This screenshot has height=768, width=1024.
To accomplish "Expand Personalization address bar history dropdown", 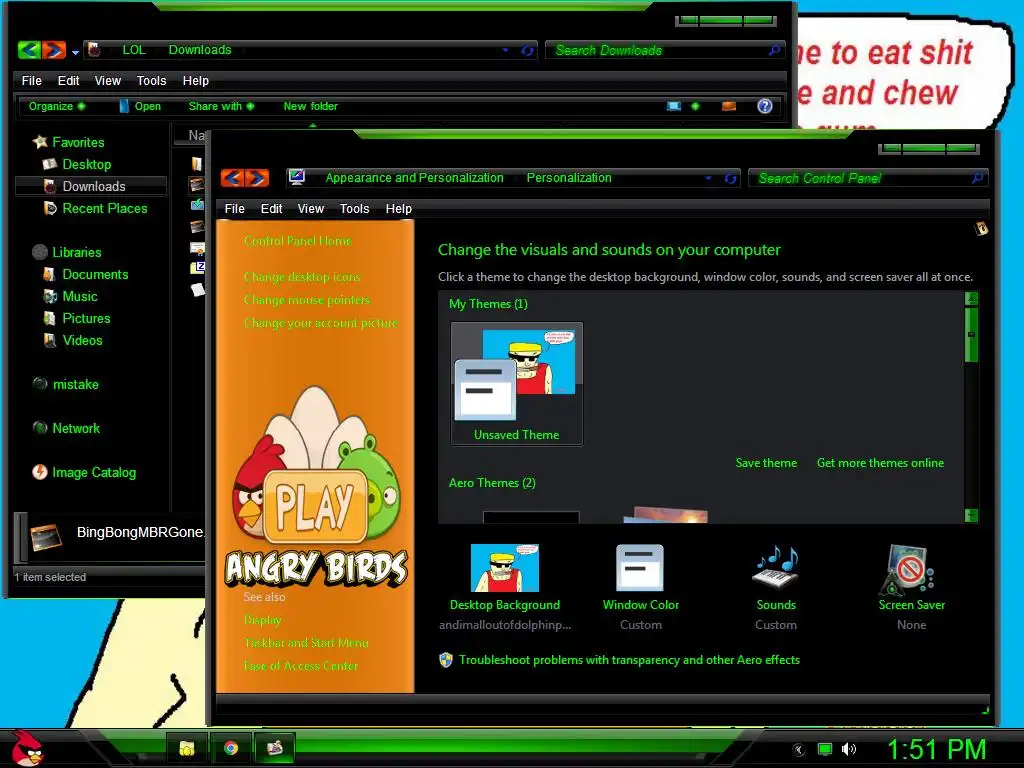I will coord(708,178).
